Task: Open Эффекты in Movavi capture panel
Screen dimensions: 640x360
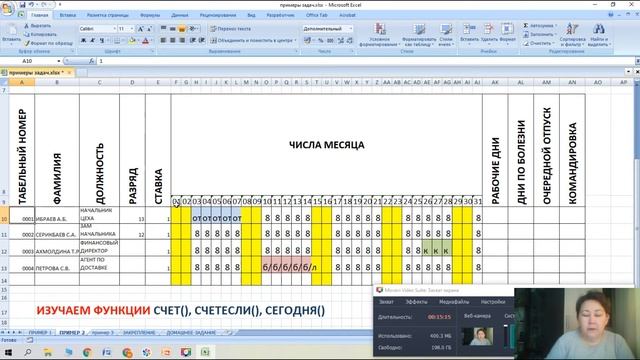Action: point(416,302)
